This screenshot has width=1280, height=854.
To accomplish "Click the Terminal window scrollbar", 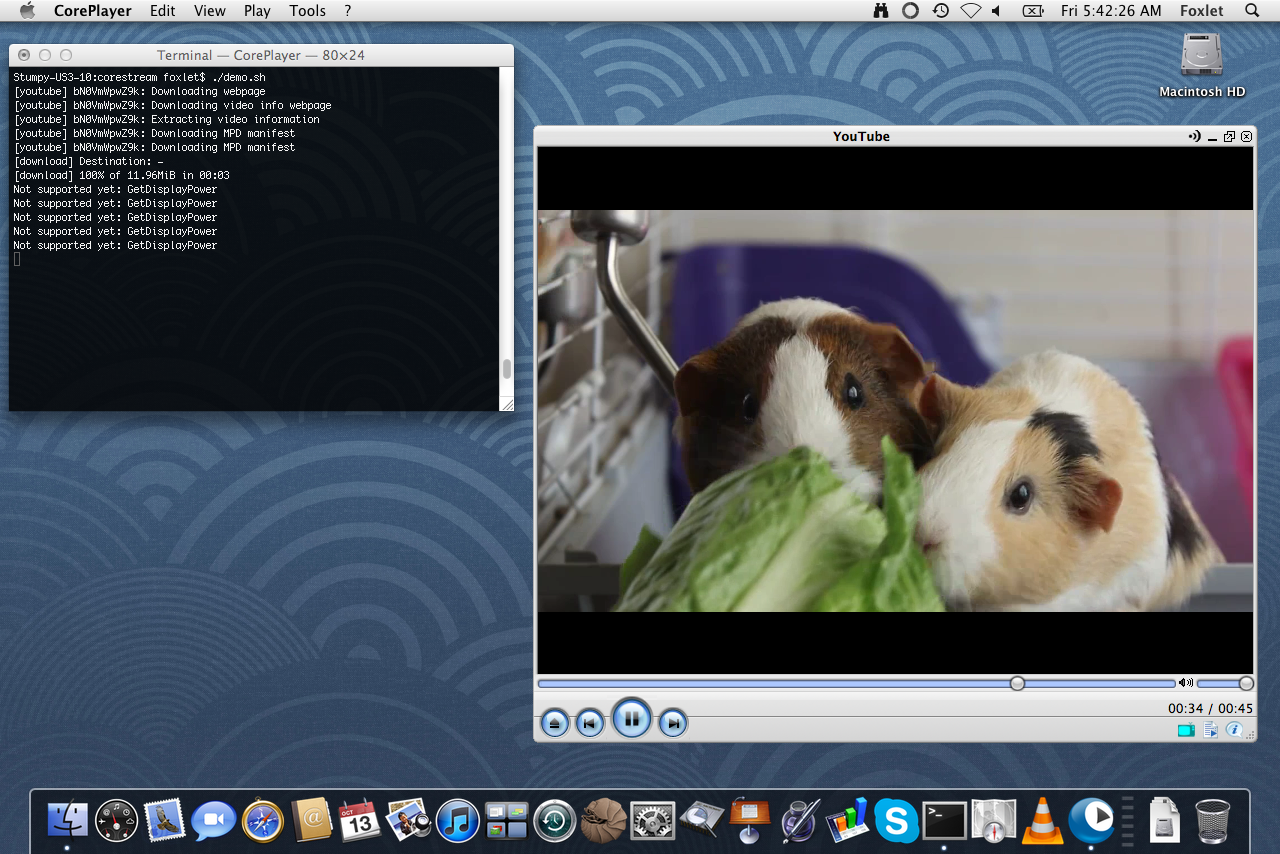I will (506, 369).
